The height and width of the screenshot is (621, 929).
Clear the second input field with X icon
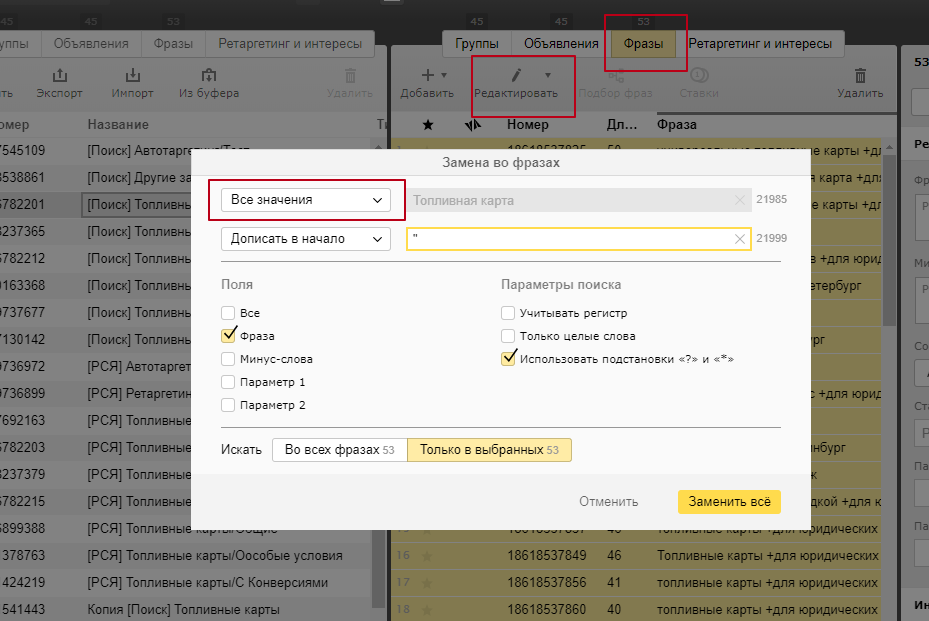click(x=740, y=239)
